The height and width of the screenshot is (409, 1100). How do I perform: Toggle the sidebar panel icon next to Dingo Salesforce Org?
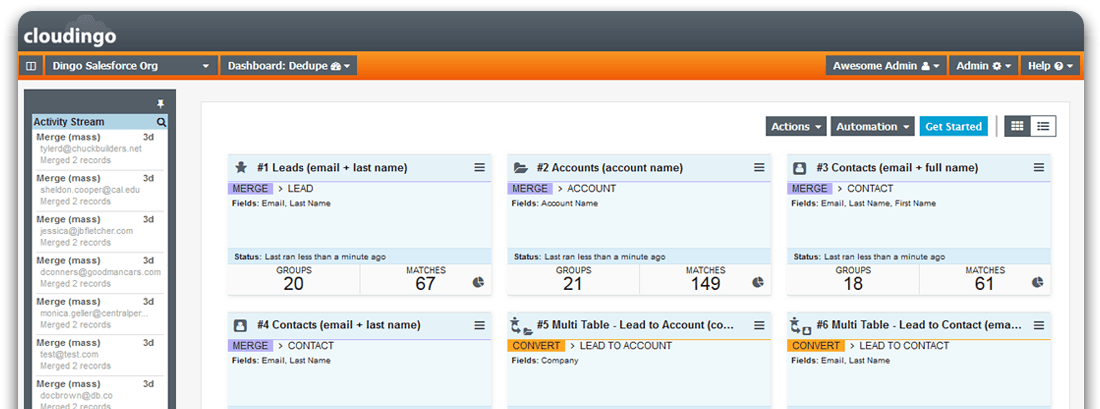pyautogui.click(x=31, y=66)
